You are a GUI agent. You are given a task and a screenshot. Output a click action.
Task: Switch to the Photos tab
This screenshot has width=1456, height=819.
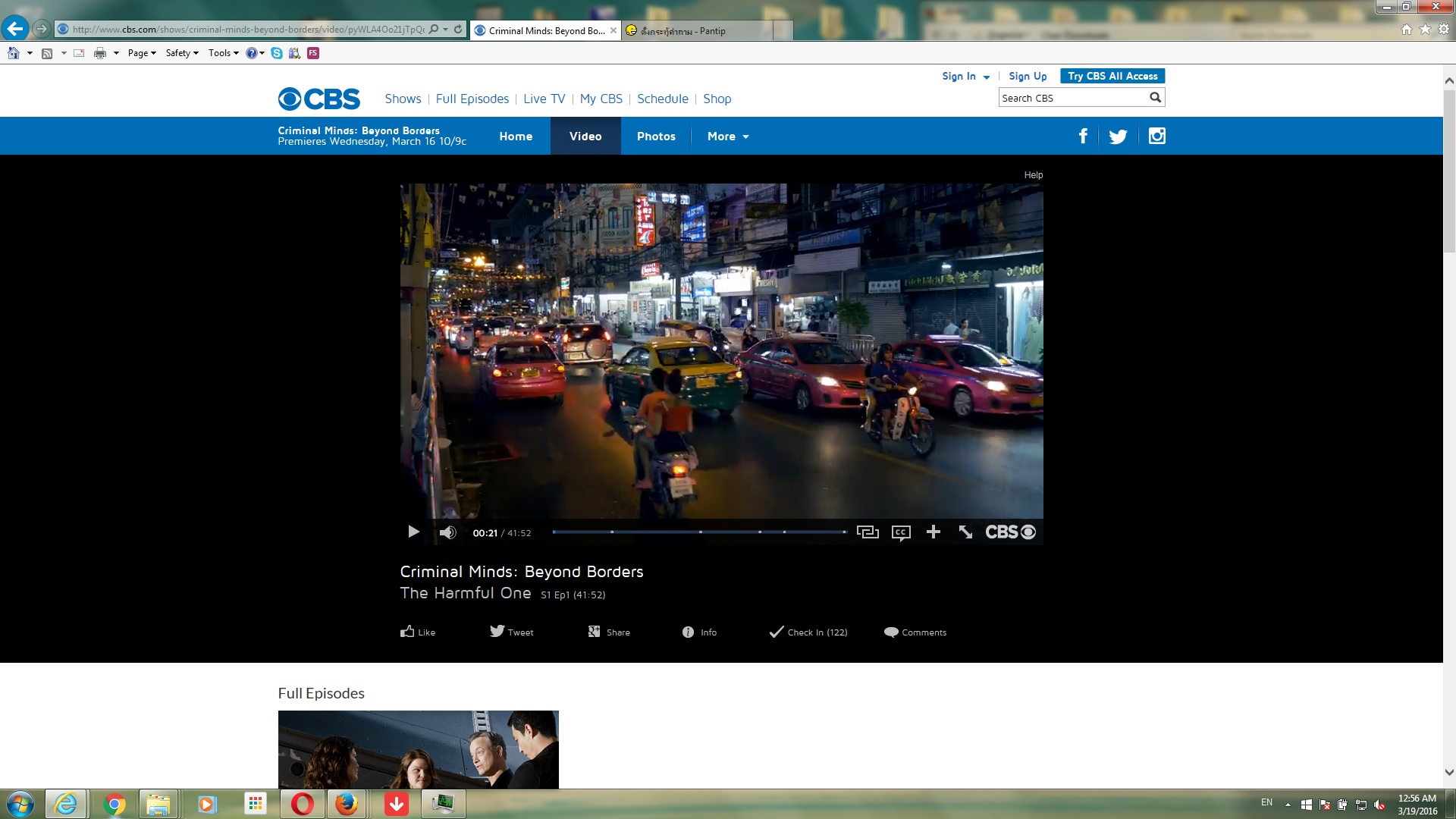click(x=656, y=136)
